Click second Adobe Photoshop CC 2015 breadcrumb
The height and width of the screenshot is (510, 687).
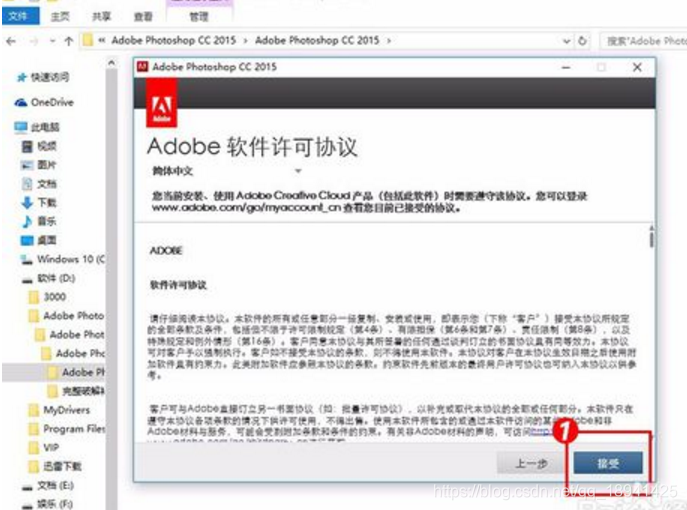tap(317, 40)
